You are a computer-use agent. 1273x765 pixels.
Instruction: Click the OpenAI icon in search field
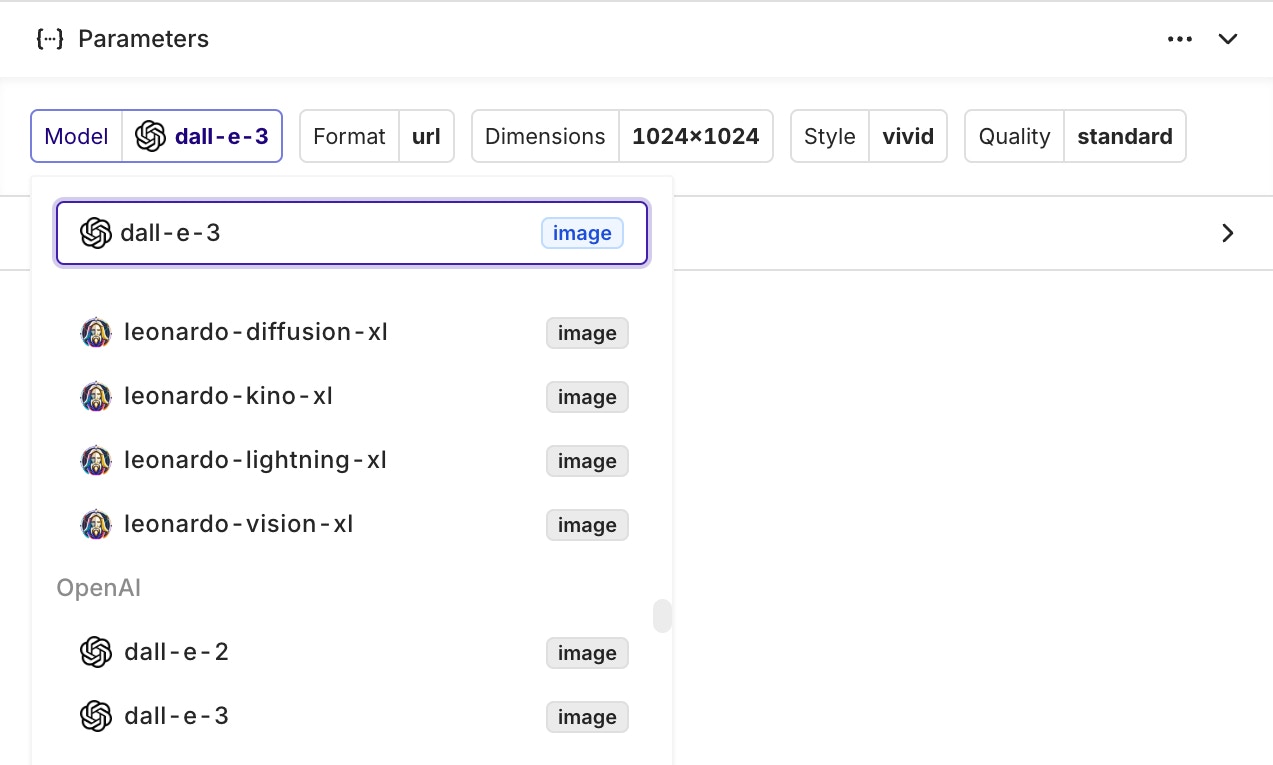95,233
